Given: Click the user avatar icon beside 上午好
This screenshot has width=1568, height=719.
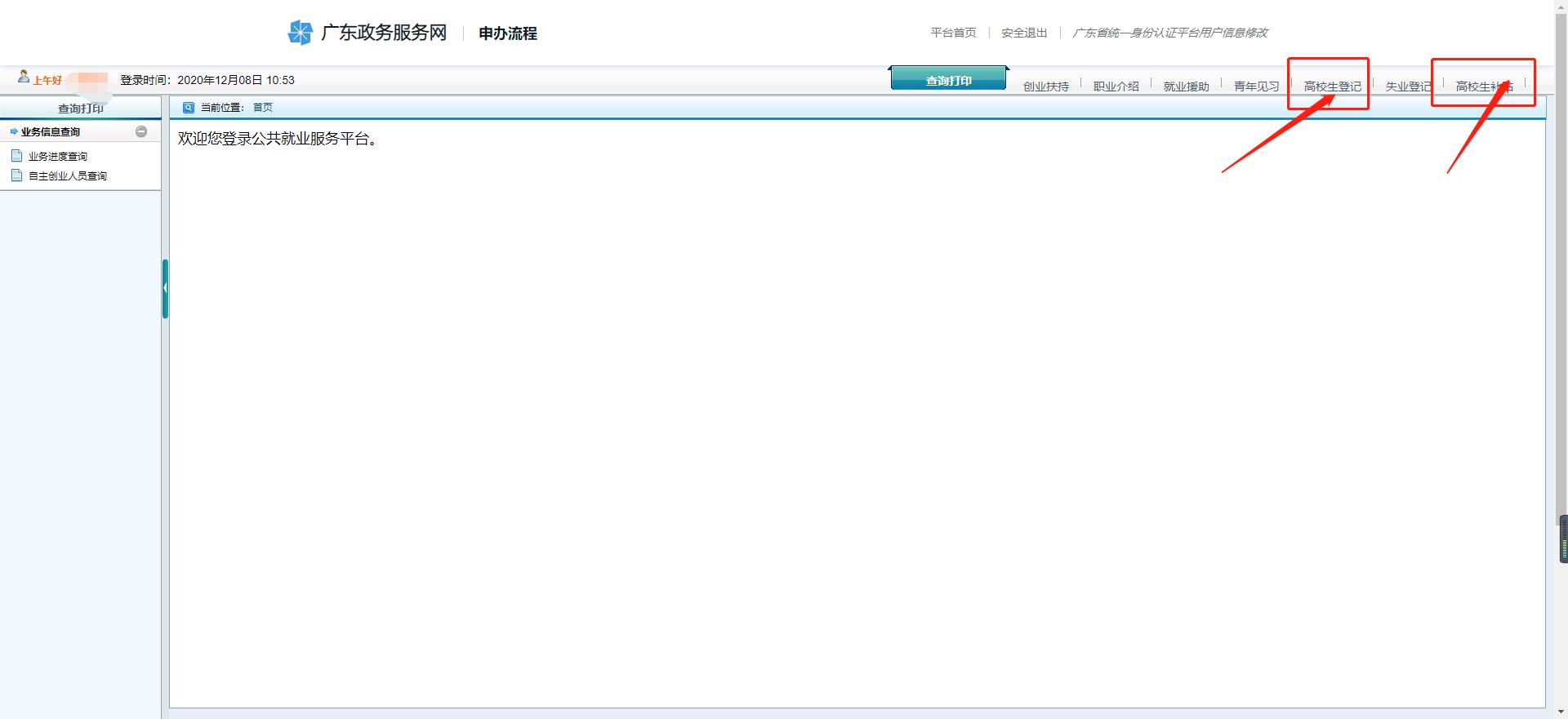Looking at the screenshot, I should [x=24, y=77].
